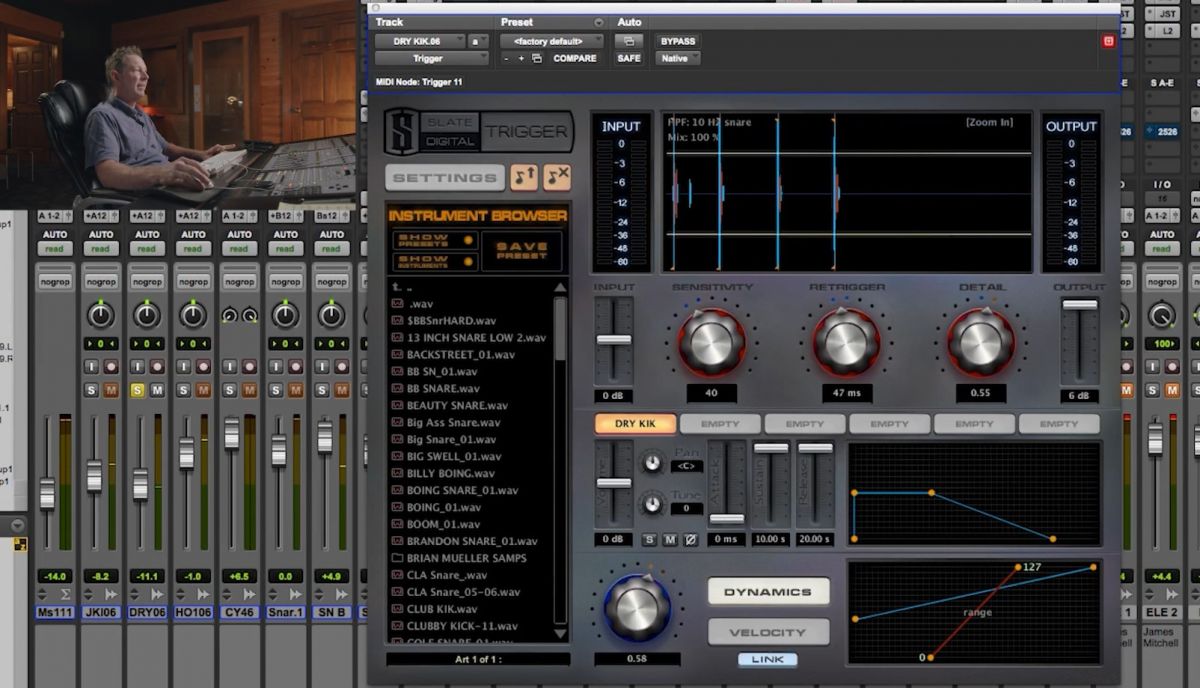The image size is (1200, 688).
Task: Mute the DRY KIK sample via its M icon
Action: tap(668, 538)
